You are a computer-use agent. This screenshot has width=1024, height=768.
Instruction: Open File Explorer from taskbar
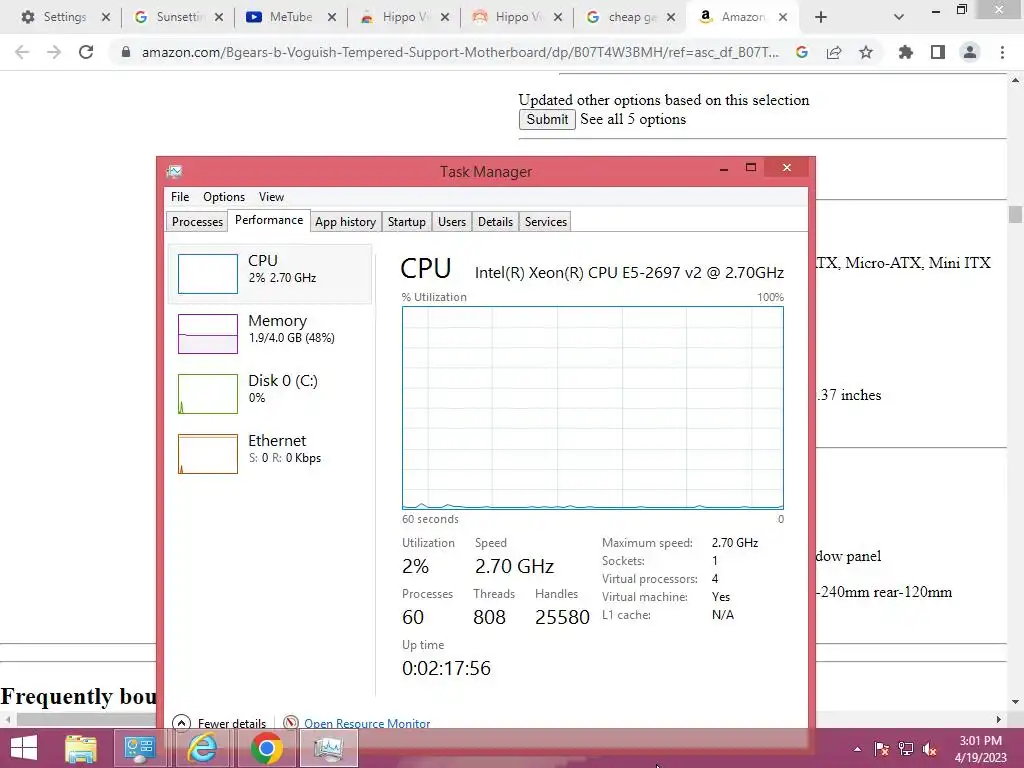(80, 748)
